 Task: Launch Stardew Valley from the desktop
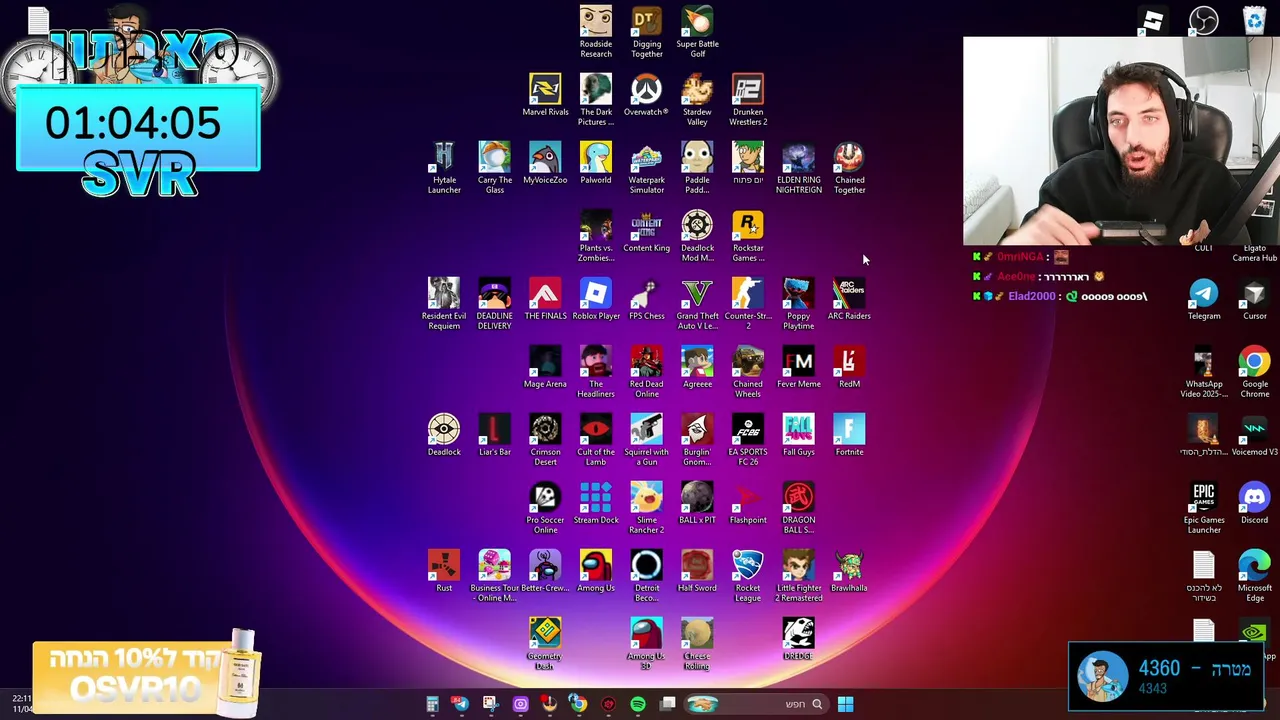click(697, 99)
